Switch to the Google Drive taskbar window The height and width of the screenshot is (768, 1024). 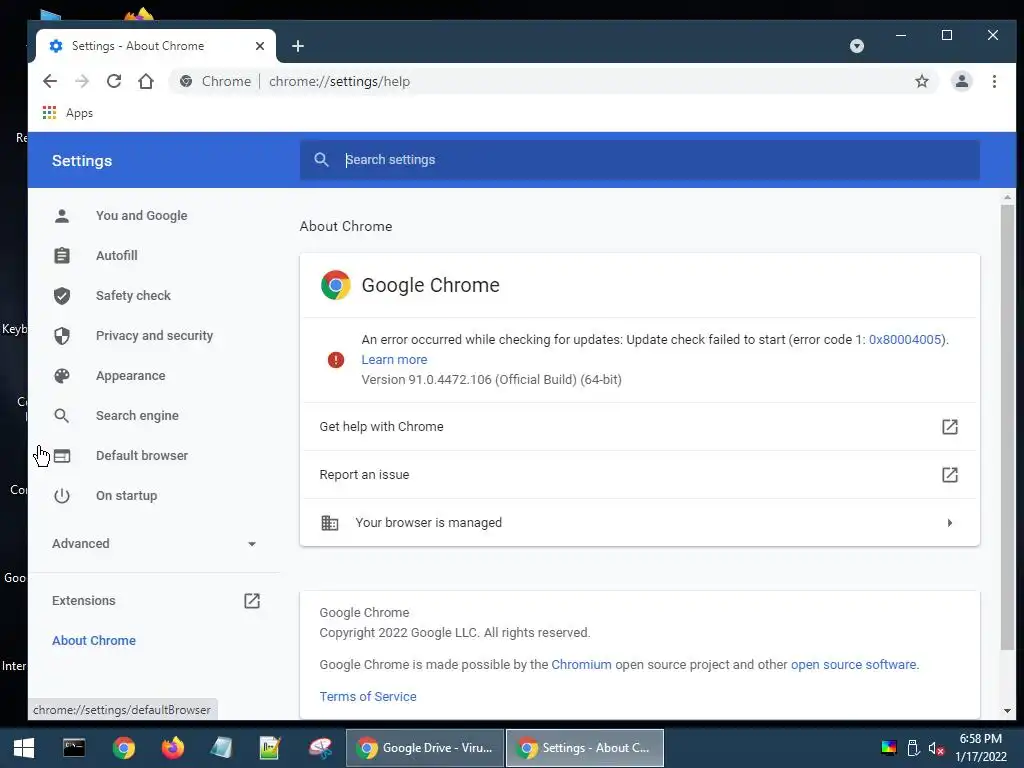pos(424,748)
